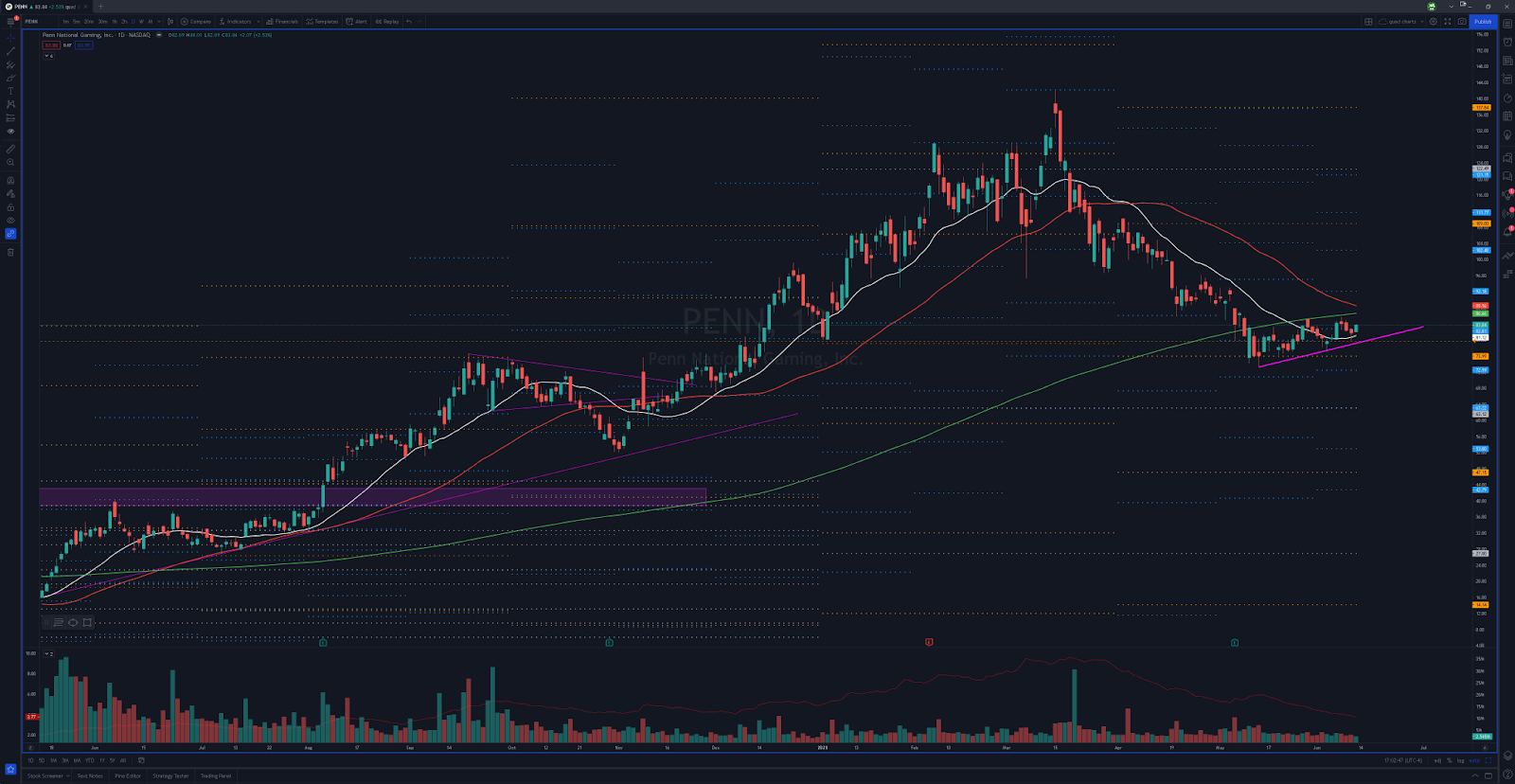Open indicator Templates
Viewport: 1515px width, 784px height.
[322, 21]
